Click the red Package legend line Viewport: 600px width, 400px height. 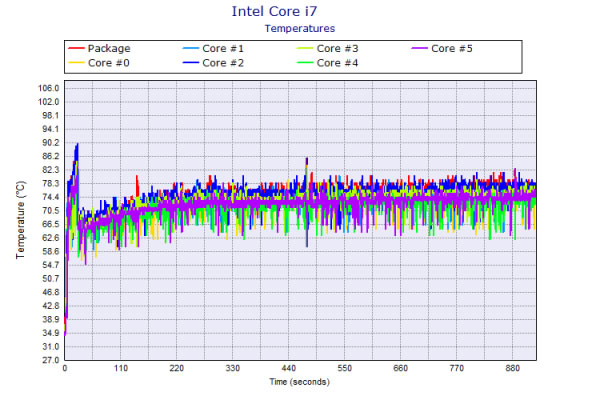tap(76, 48)
